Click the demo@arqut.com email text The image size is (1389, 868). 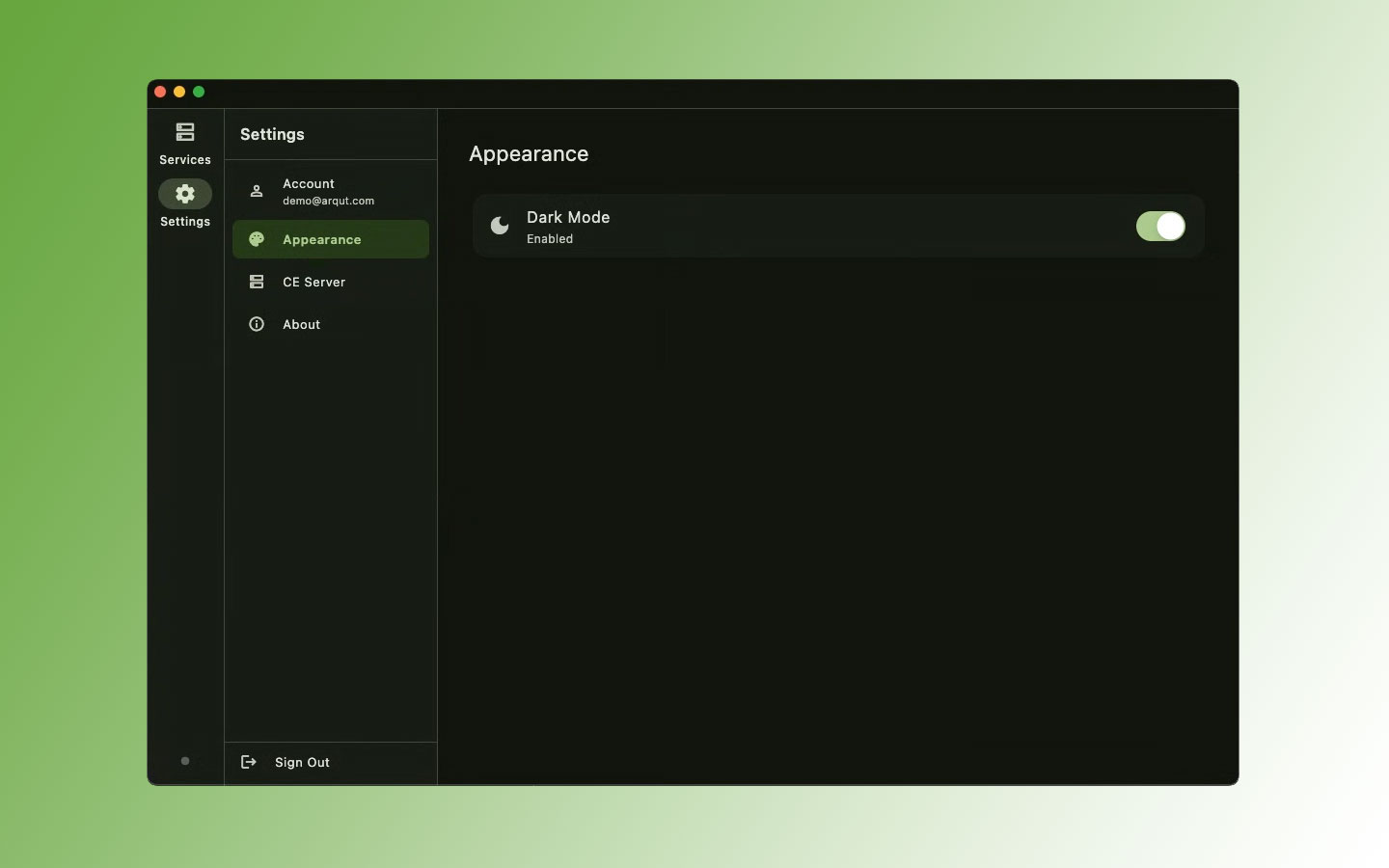tap(328, 201)
